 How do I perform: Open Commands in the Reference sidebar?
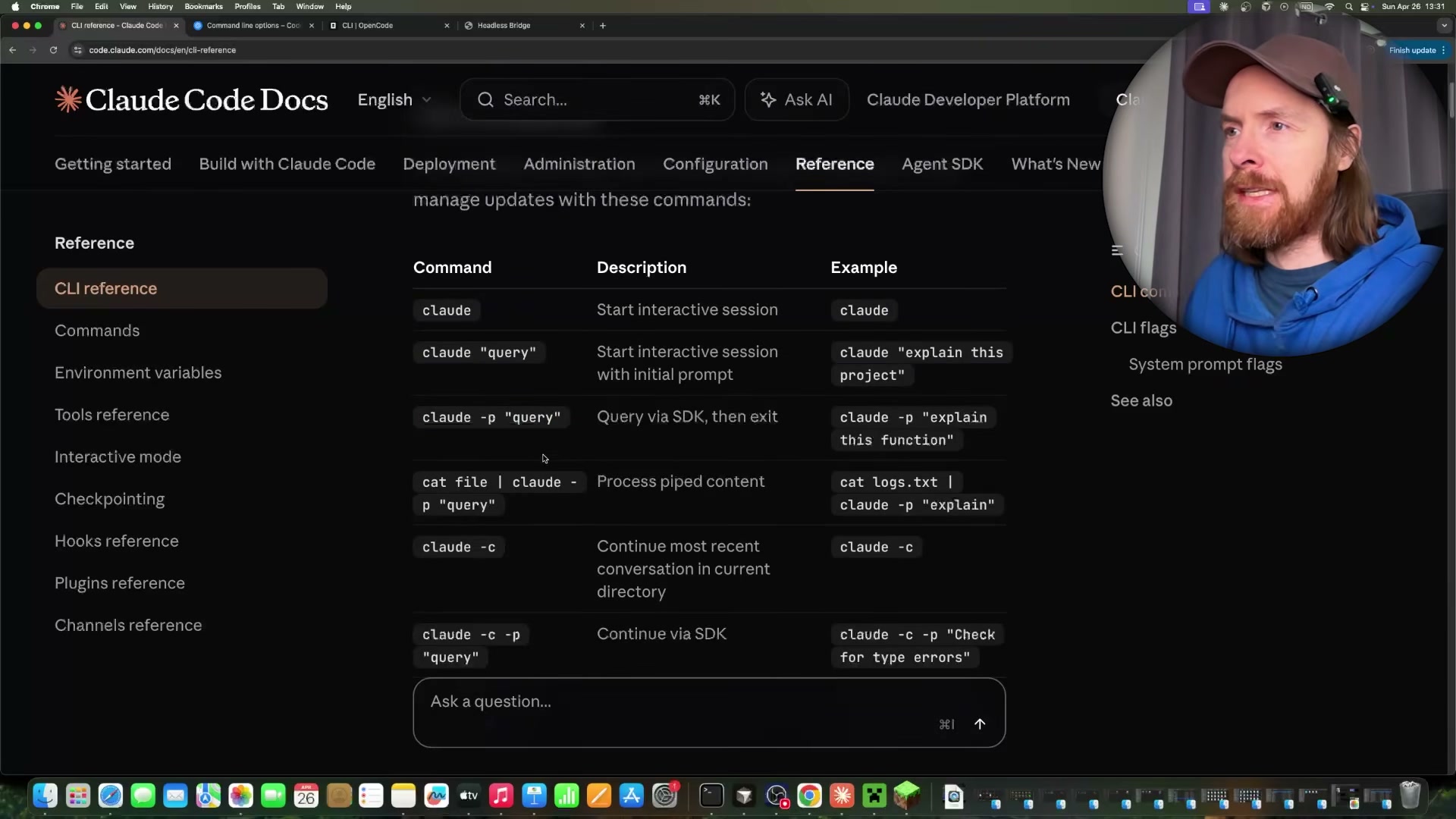click(x=97, y=331)
